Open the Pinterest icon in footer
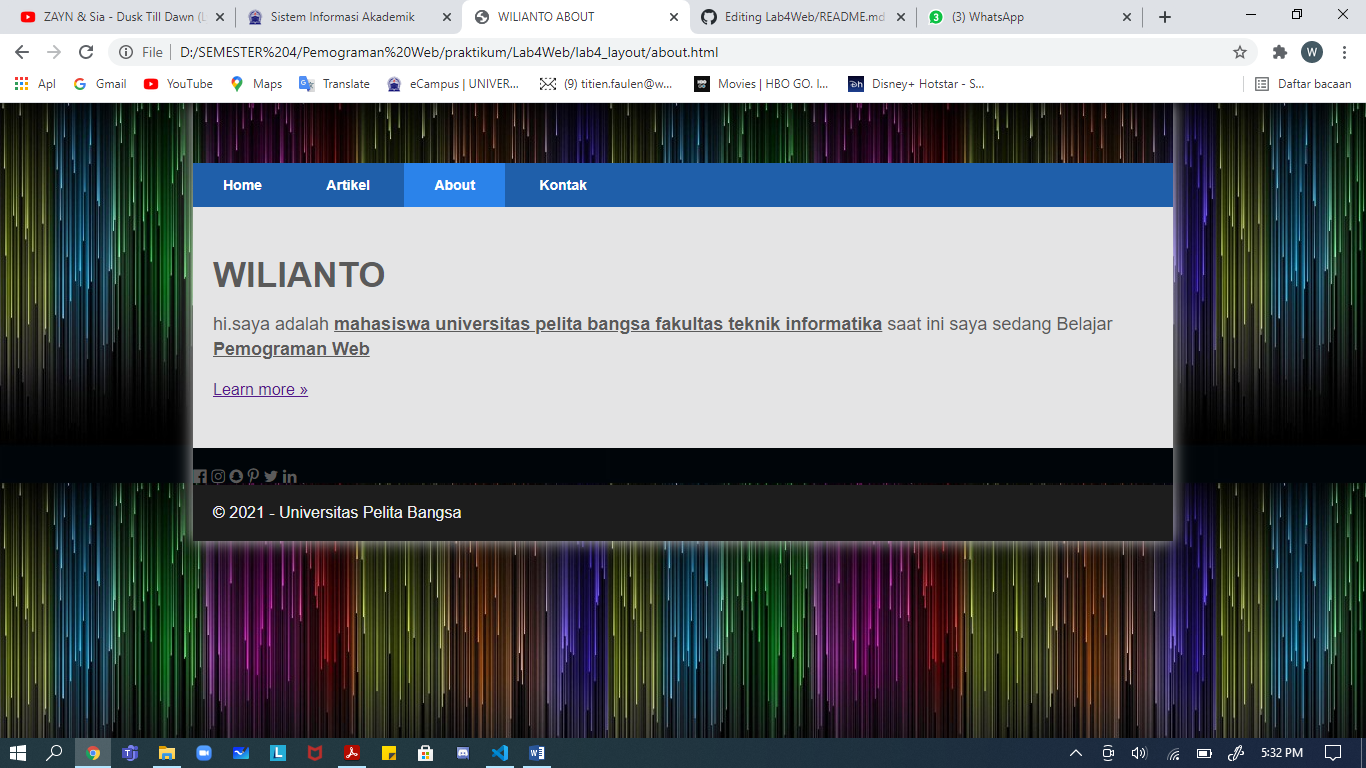The image size is (1366, 768). [x=253, y=476]
